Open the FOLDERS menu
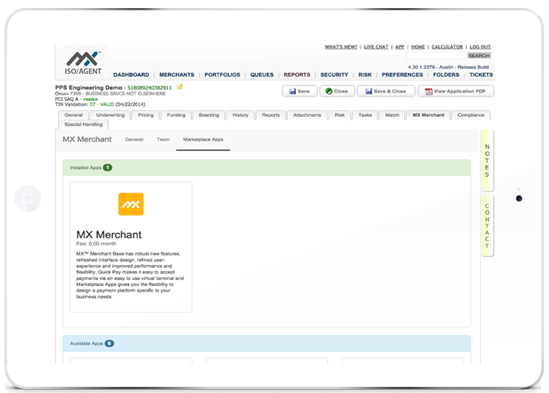Image resolution: width=549 pixels, height=393 pixels. pos(446,75)
